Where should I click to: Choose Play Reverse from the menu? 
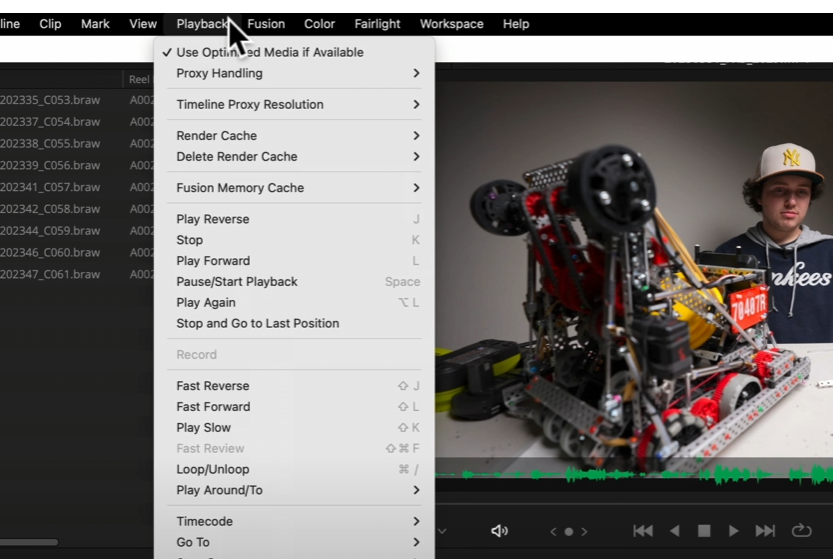point(294,219)
